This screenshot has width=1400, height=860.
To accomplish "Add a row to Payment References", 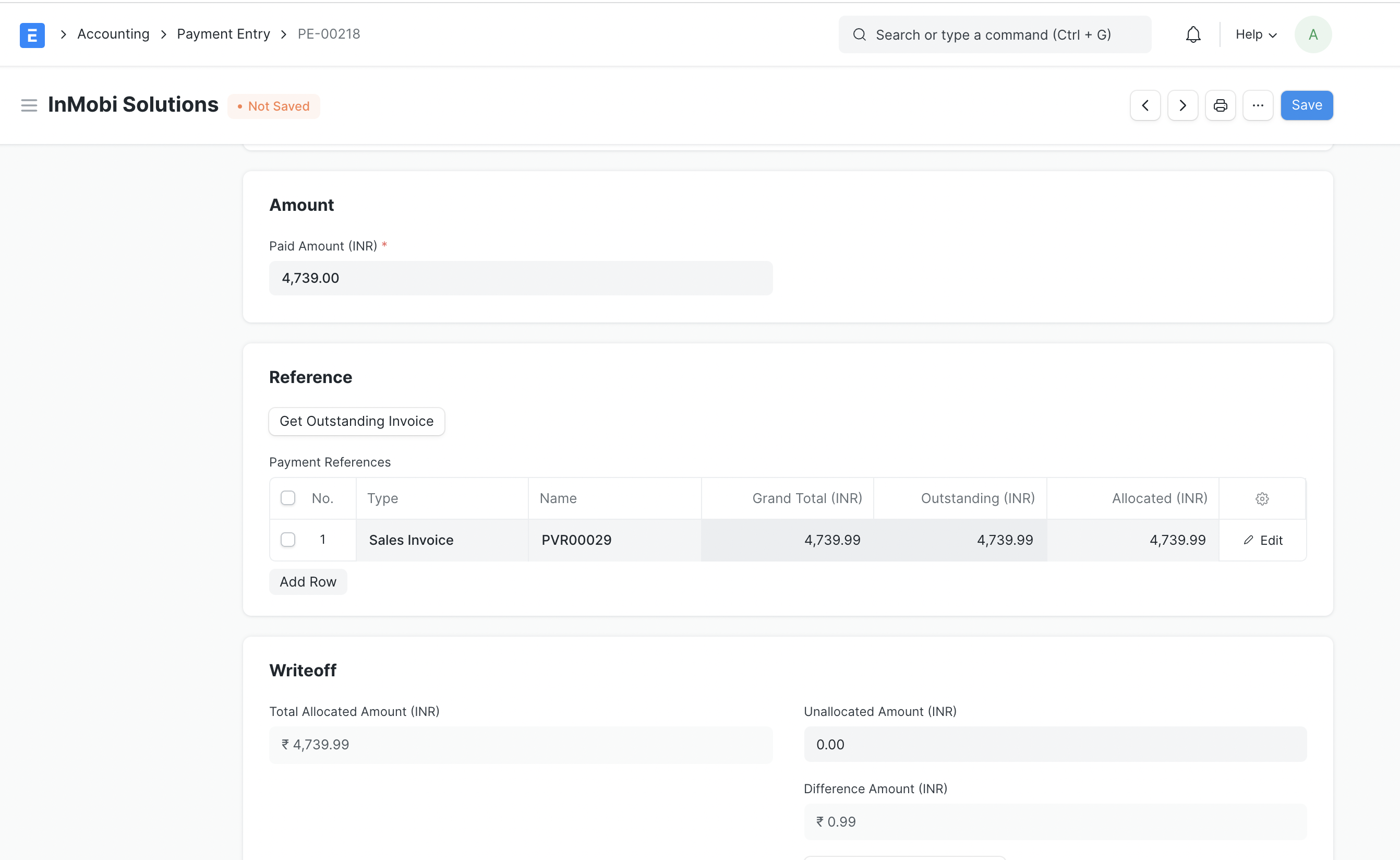I will click(x=308, y=581).
